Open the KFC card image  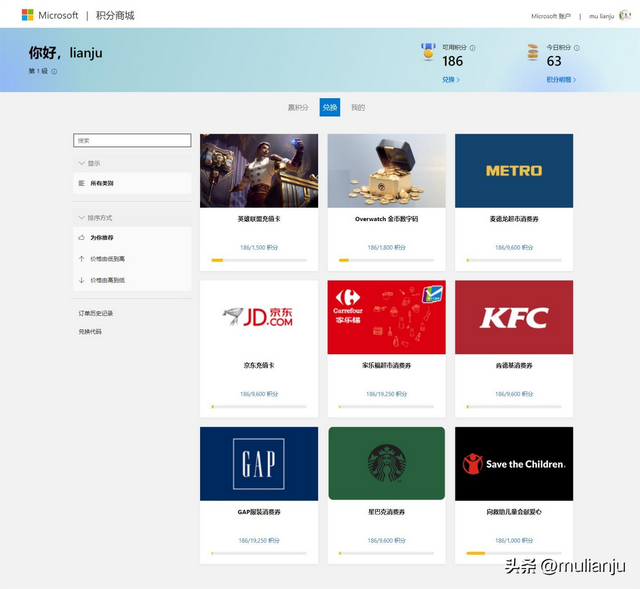[514, 317]
